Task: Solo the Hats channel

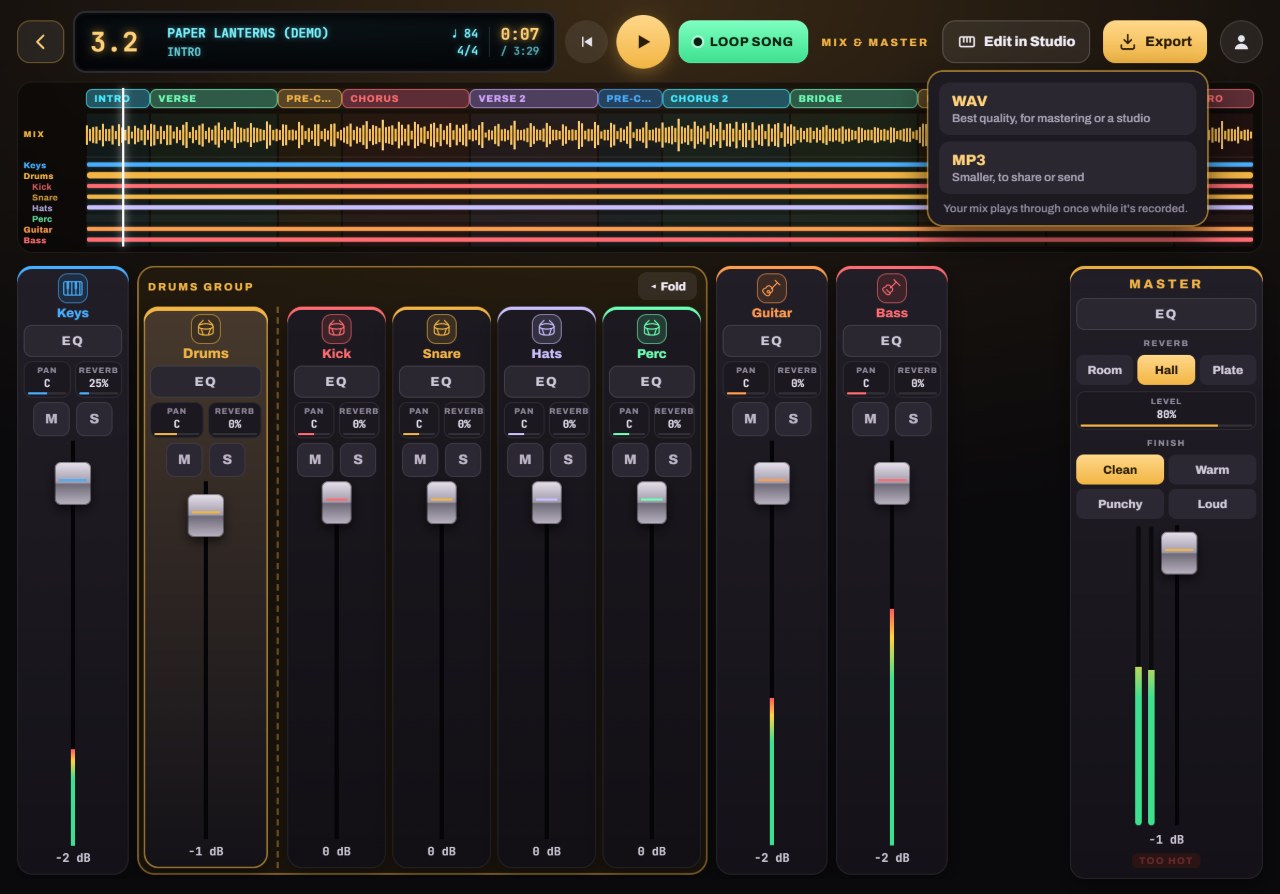Action: point(568,460)
